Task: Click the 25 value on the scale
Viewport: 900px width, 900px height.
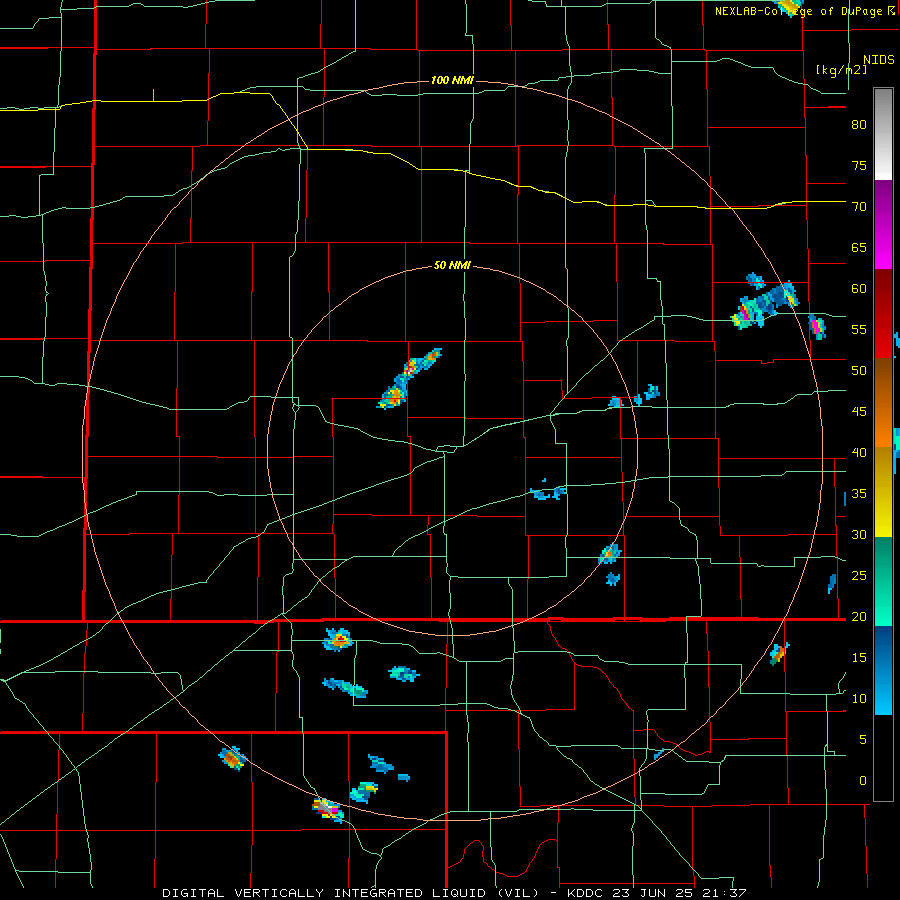Action: [x=859, y=575]
